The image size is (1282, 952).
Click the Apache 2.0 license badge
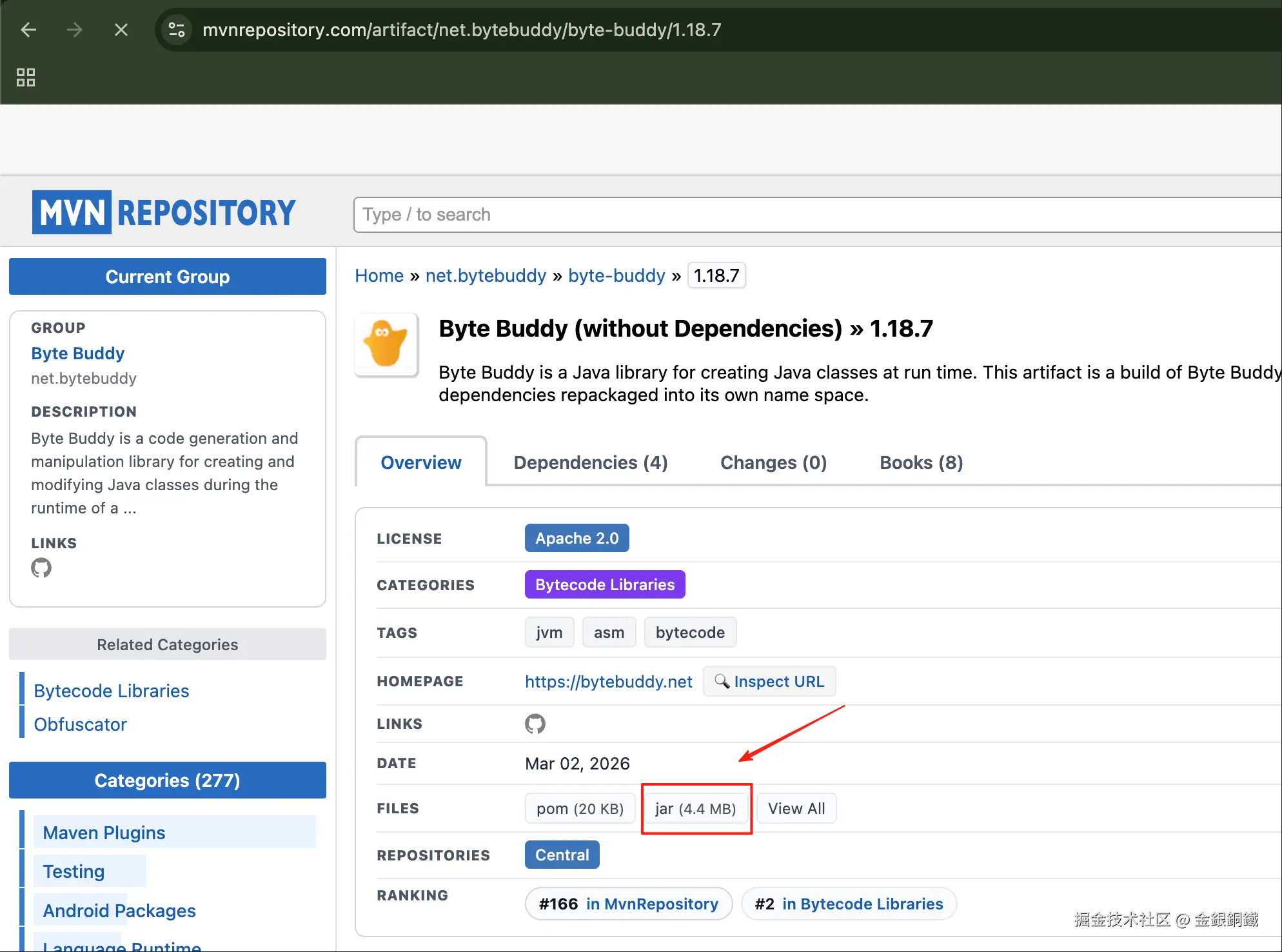pos(577,538)
